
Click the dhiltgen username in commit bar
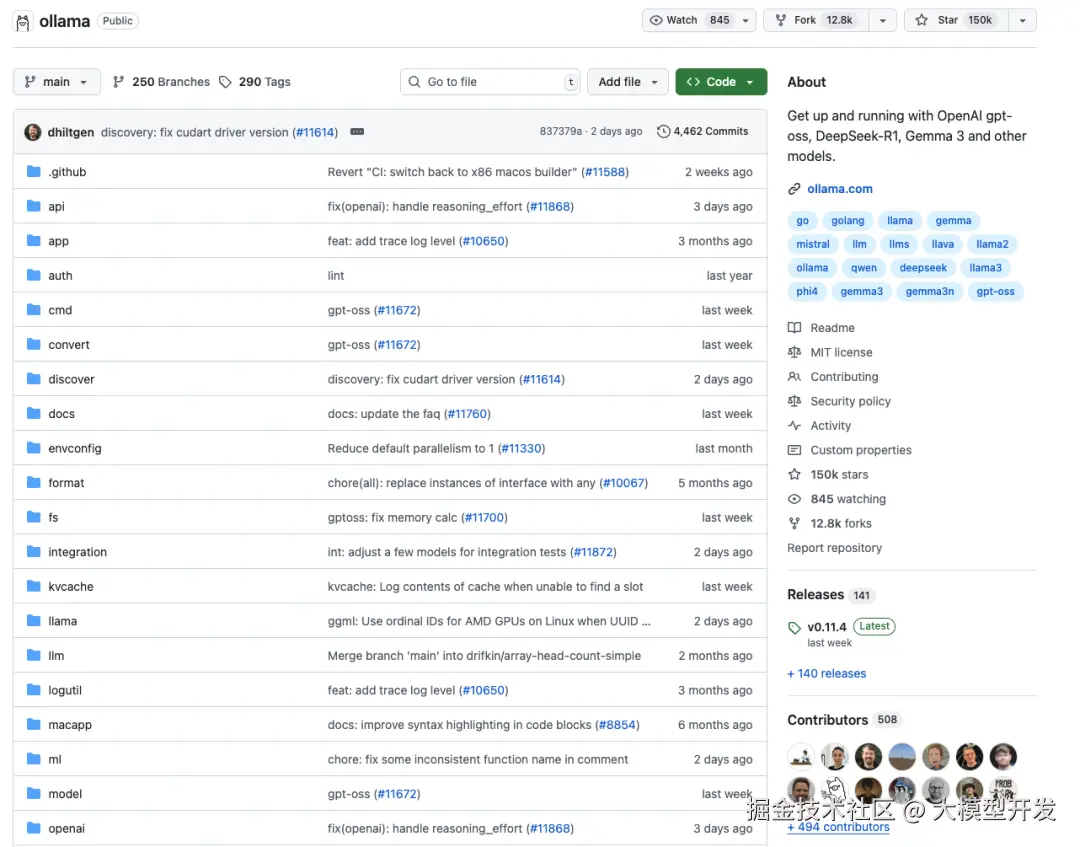click(x=71, y=132)
